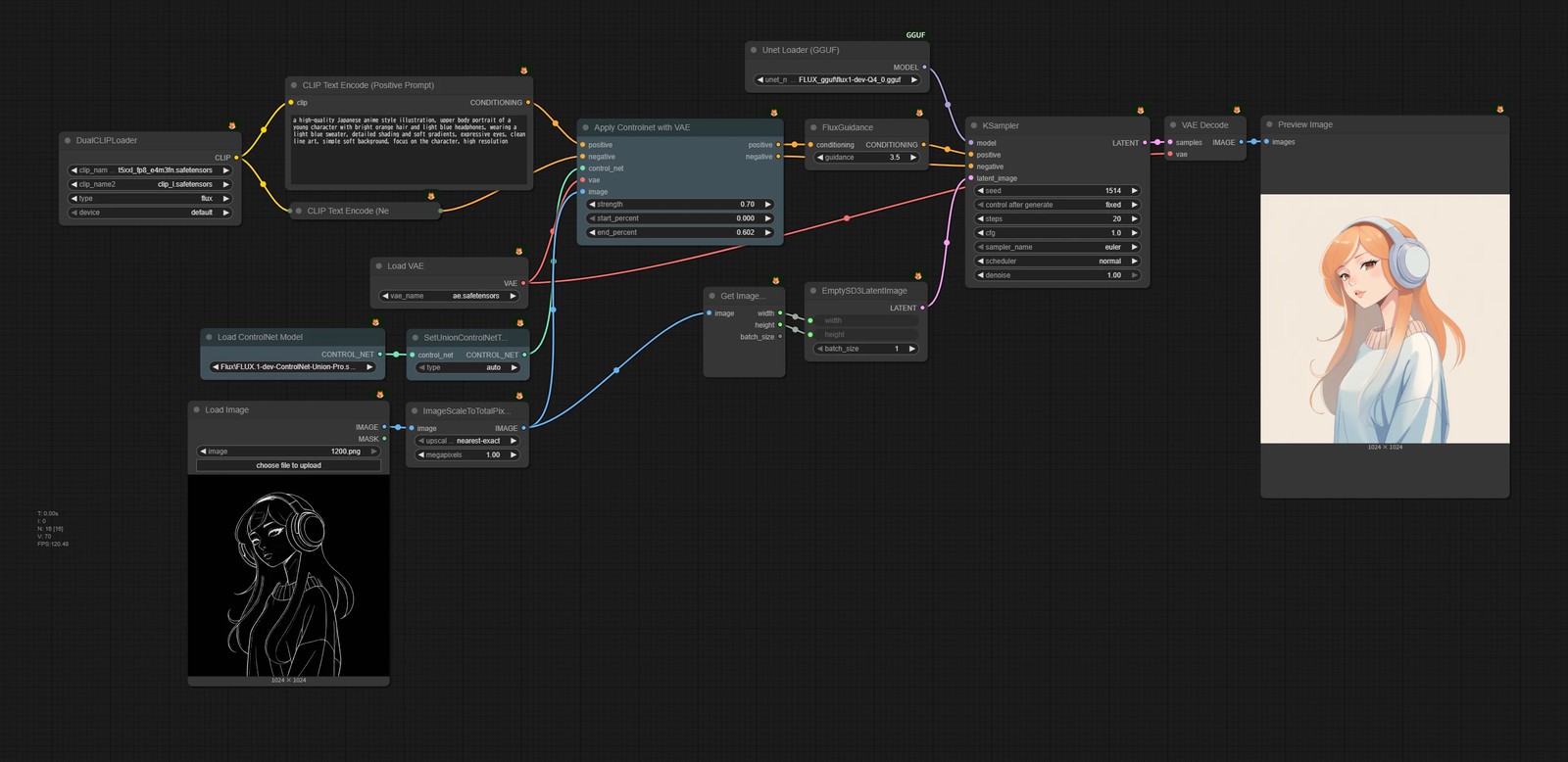This screenshot has height=762, width=1568.
Task: Click the fox badge above Load Image node
Action: click(x=379, y=395)
